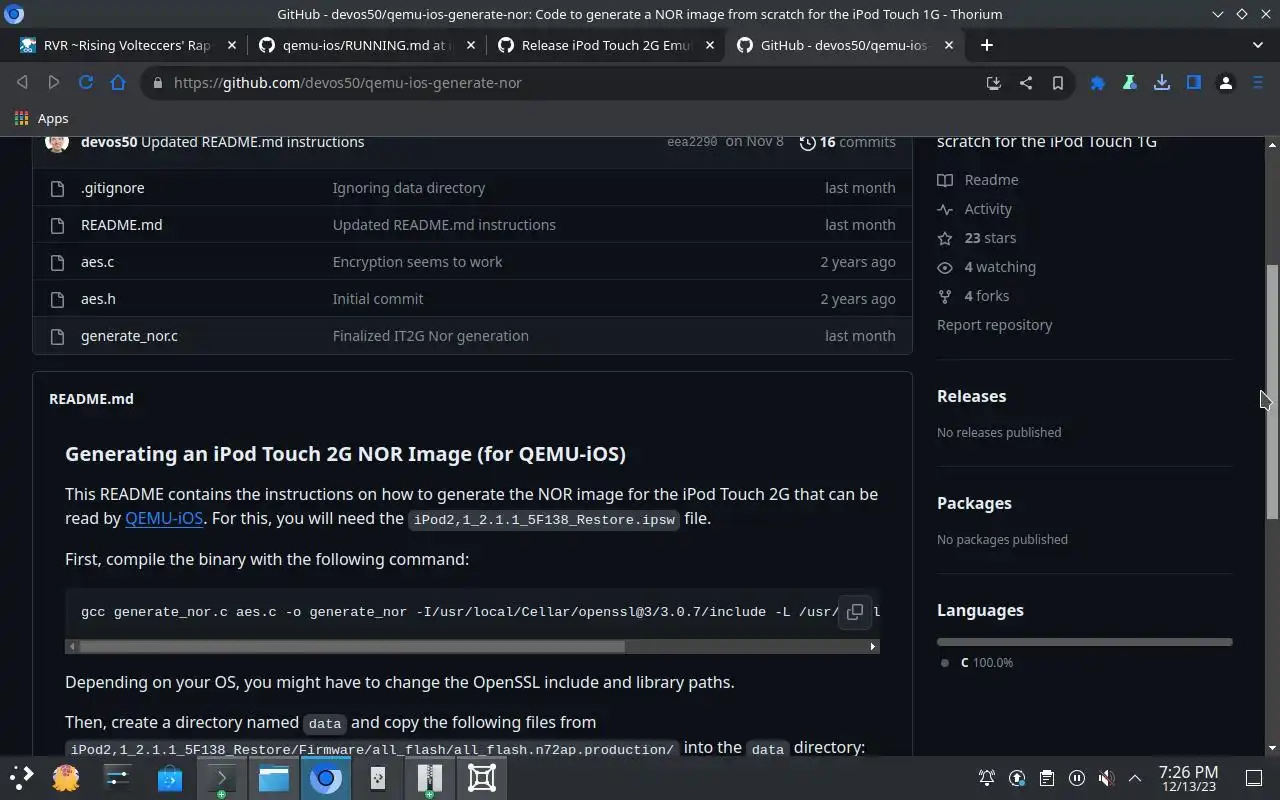
Task: Open clipboard icon in system tray
Action: (1046, 778)
